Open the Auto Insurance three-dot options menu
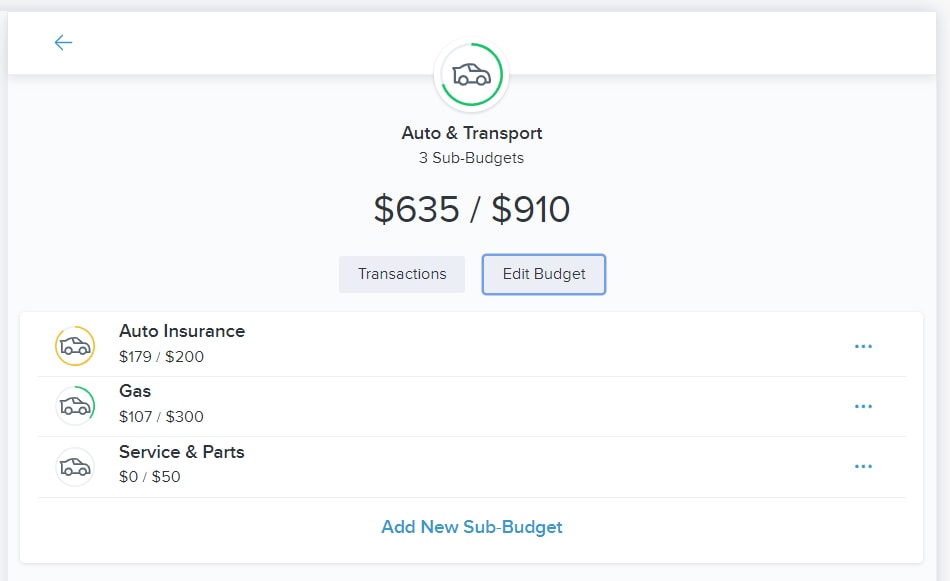950x581 pixels. (863, 347)
